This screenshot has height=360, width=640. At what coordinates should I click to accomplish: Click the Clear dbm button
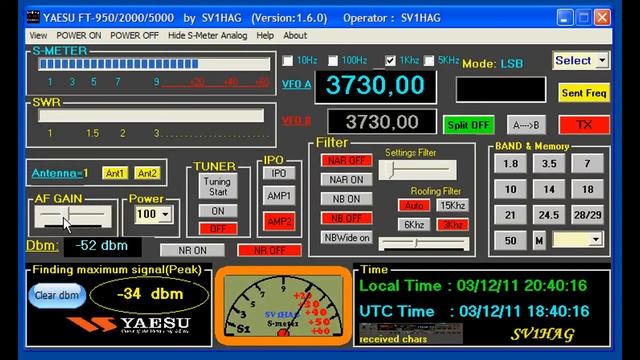(57, 295)
